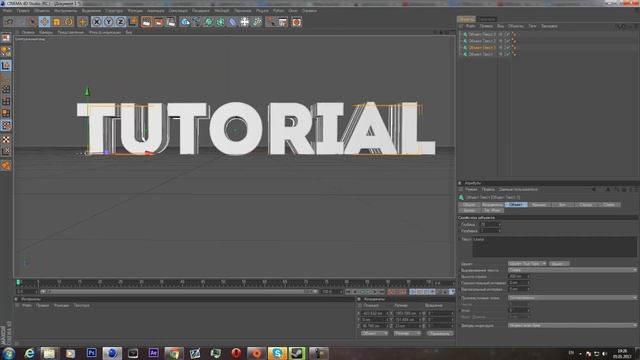The height and width of the screenshot is (360, 640).
Task: Click the Применить button in coordinates panel
Action: [x=440, y=333]
